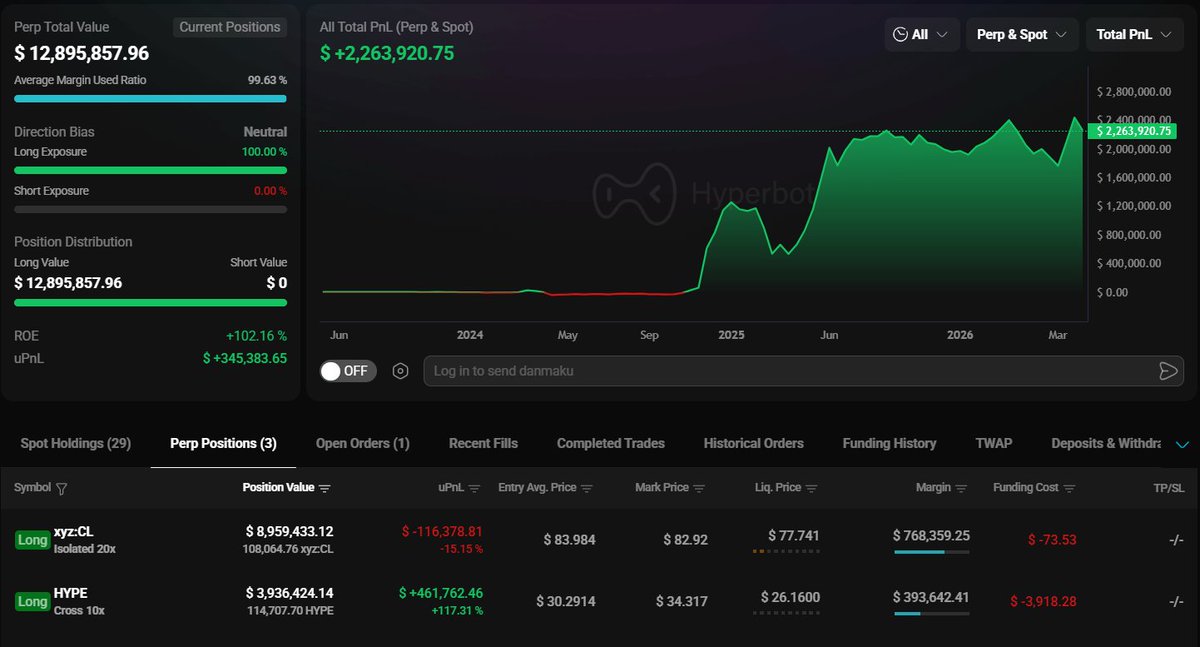Click sort icon beside Mark Price
The width and height of the screenshot is (1200, 647).
699,488
